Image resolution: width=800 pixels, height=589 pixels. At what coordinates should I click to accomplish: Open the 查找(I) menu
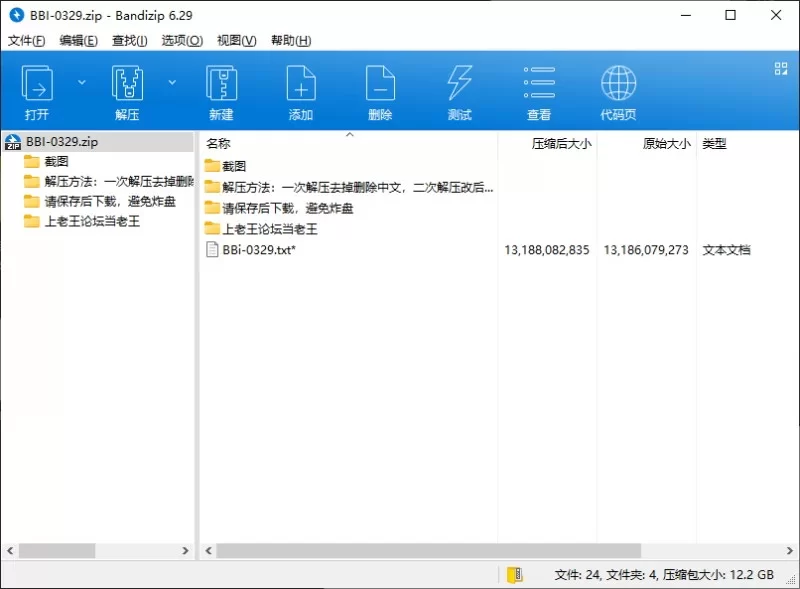(130, 40)
